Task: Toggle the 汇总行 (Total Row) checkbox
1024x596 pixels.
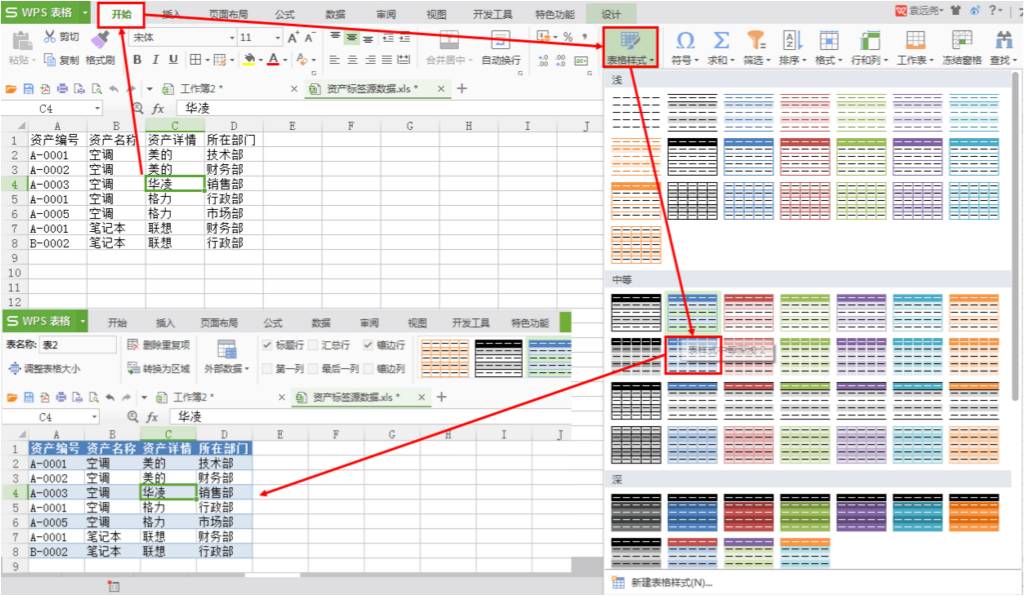Action: pyautogui.click(x=313, y=344)
